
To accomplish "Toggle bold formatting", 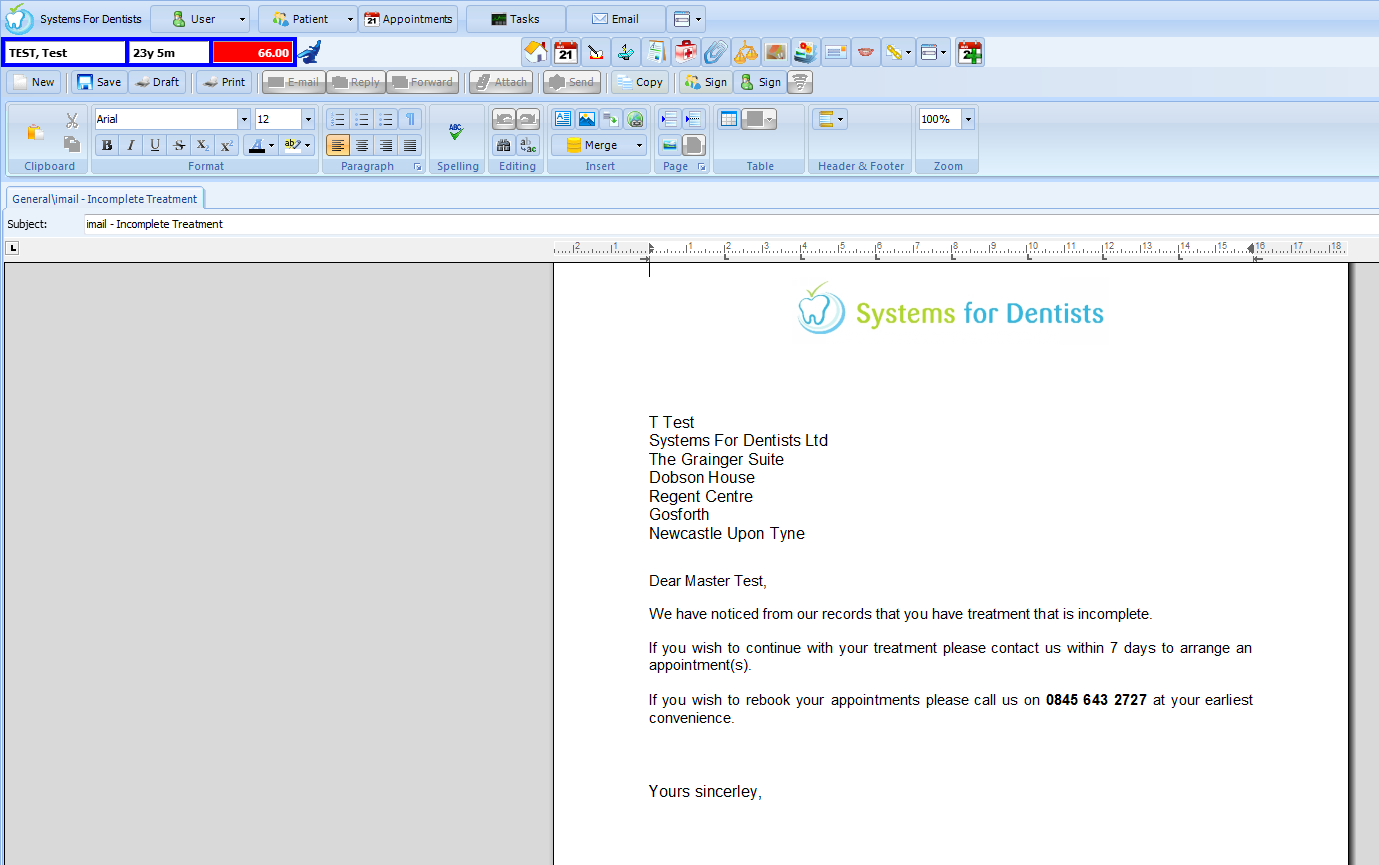I will point(107,145).
